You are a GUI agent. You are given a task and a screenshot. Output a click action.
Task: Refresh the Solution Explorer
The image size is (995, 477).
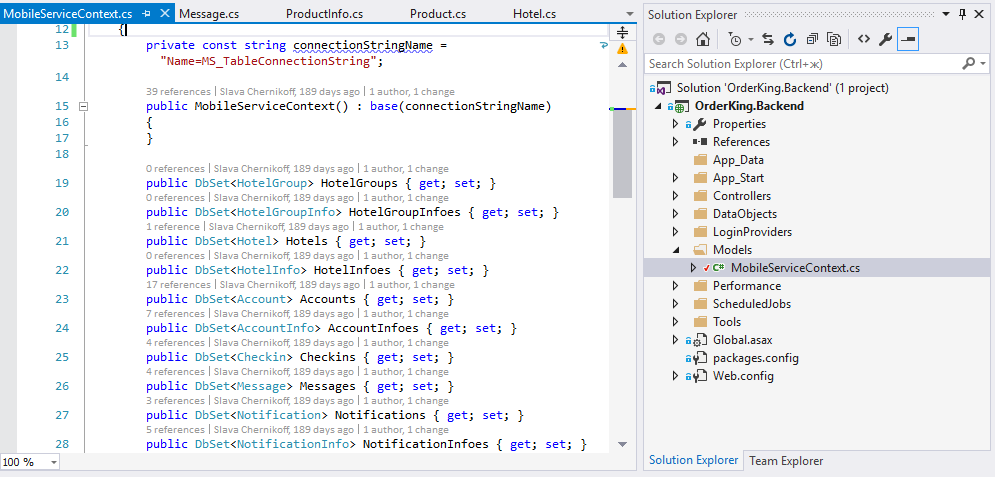(789, 39)
